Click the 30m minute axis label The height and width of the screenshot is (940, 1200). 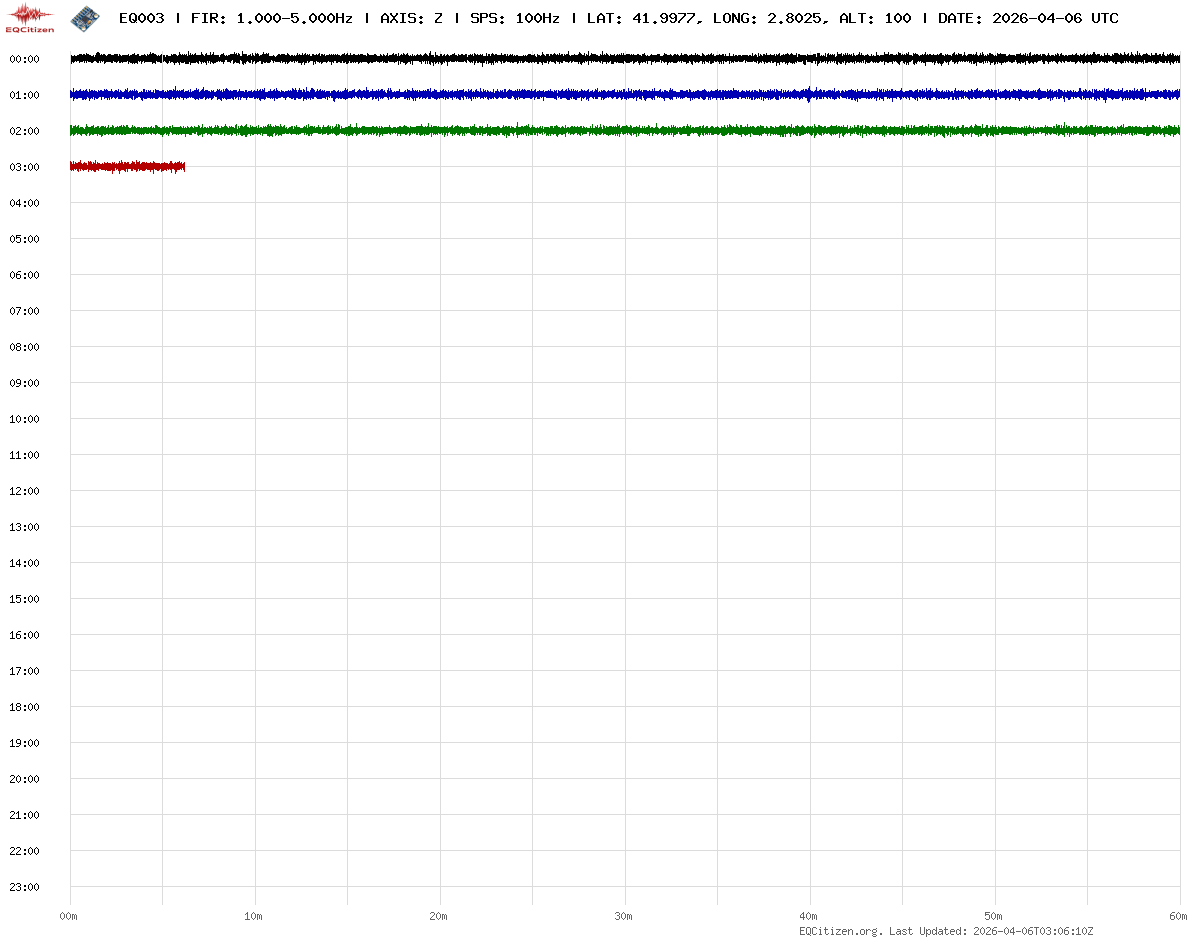click(624, 916)
